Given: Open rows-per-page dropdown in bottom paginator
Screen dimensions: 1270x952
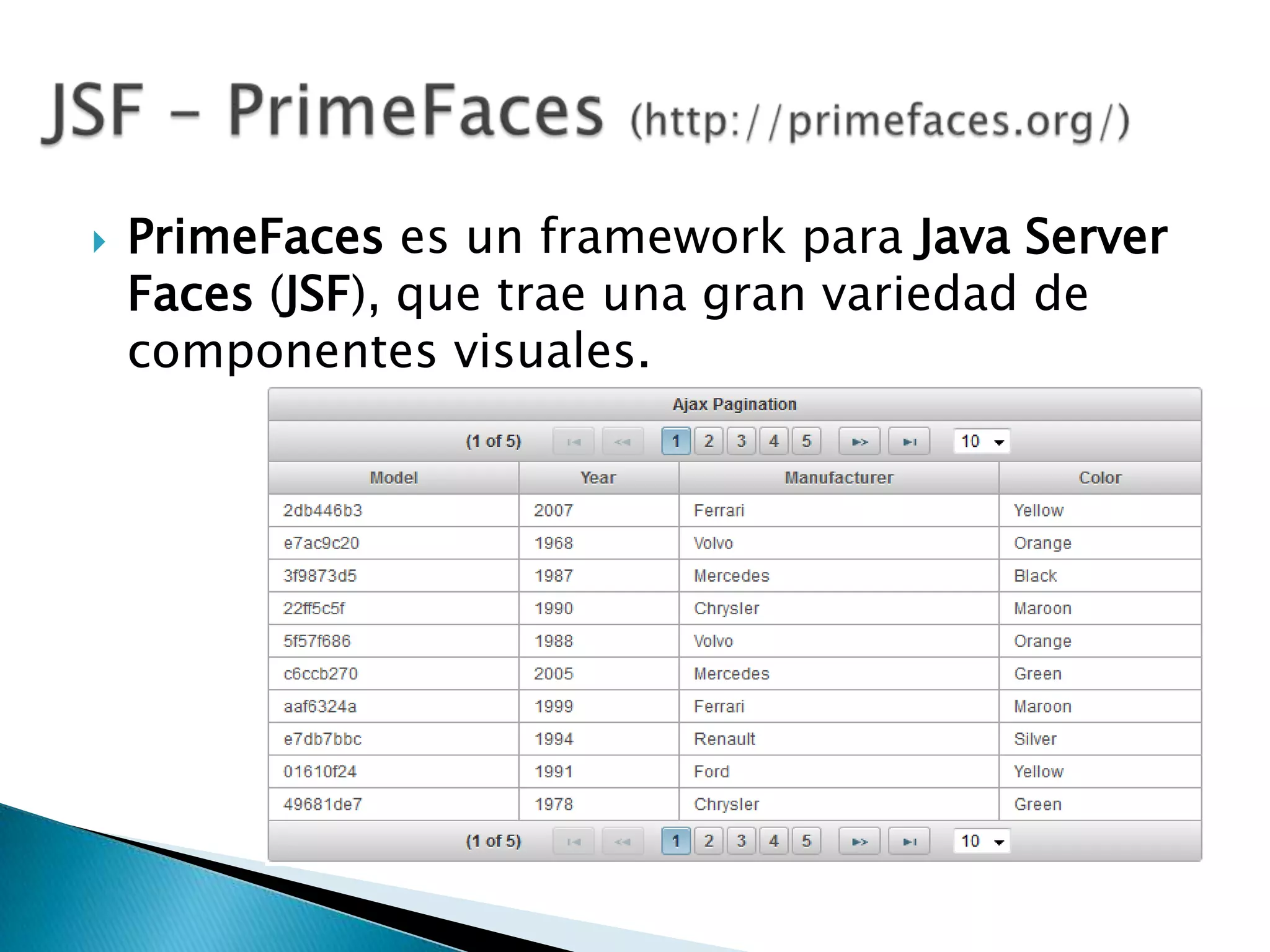Looking at the screenshot, I should [x=982, y=841].
